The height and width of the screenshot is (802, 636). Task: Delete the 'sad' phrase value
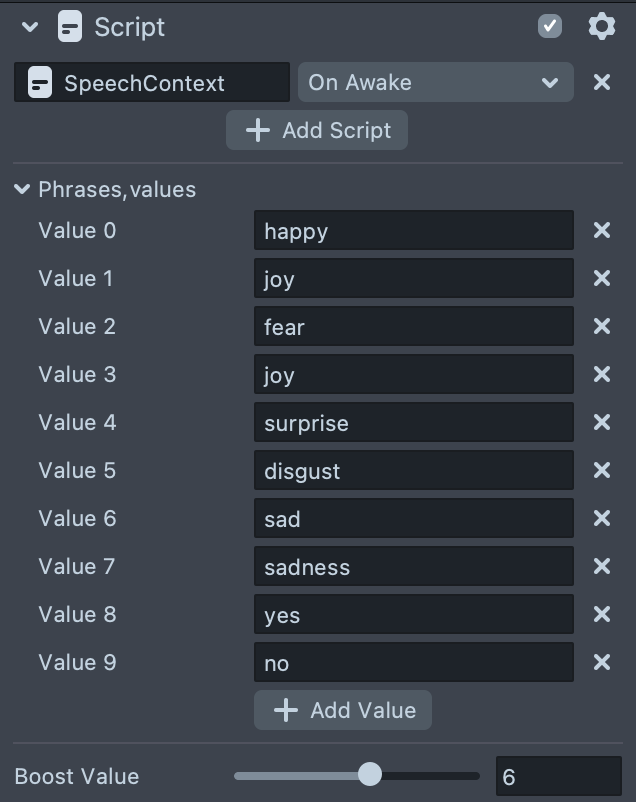[x=602, y=519]
